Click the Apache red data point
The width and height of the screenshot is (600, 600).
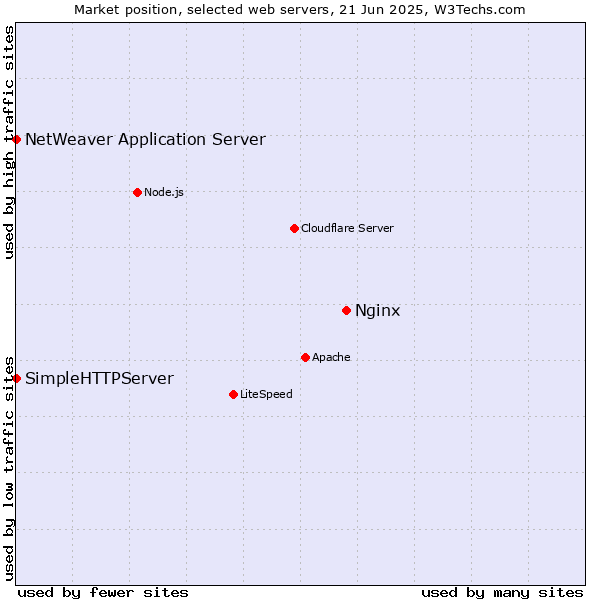pyautogui.click(x=305, y=357)
